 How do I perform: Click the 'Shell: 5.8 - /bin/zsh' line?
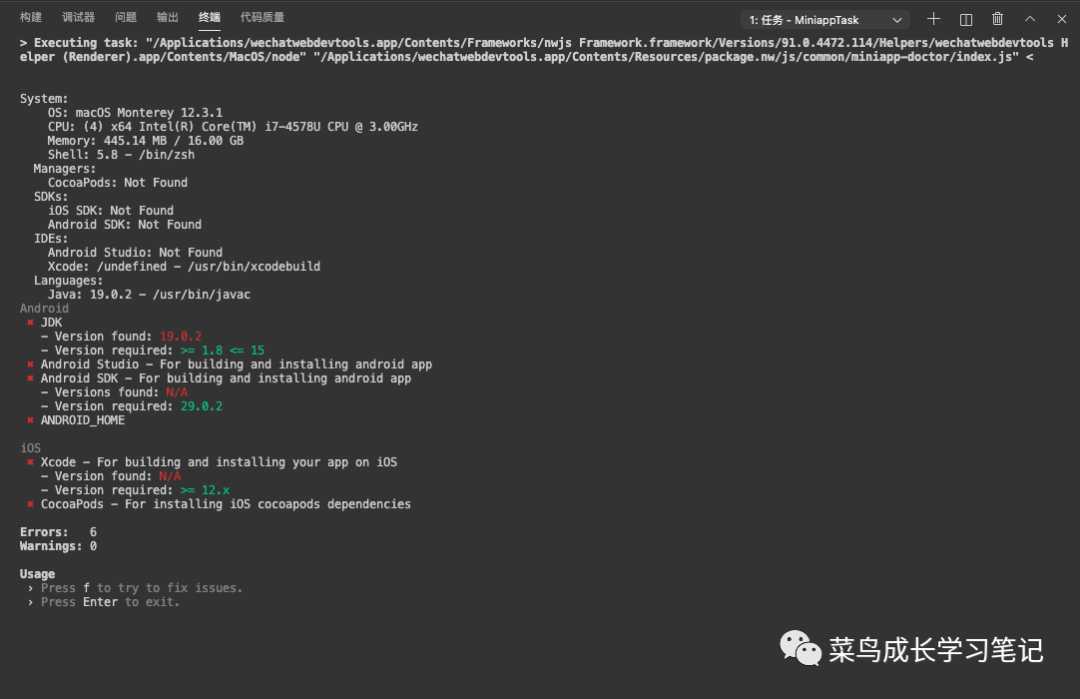pos(121,154)
